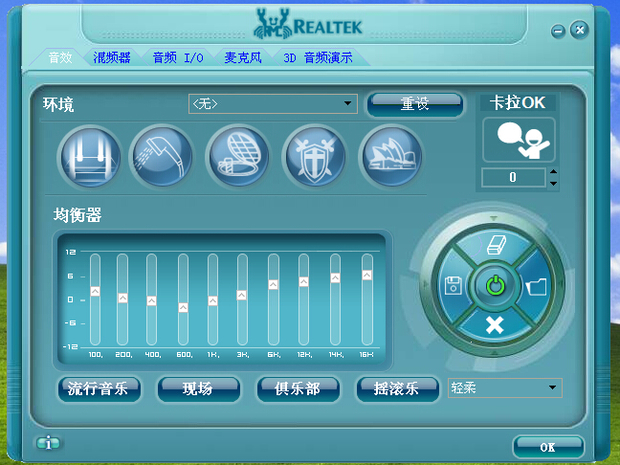Save equalizer preset with floppy icon
Image resolution: width=620 pixels, height=465 pixels.
[x=453, y=285]
